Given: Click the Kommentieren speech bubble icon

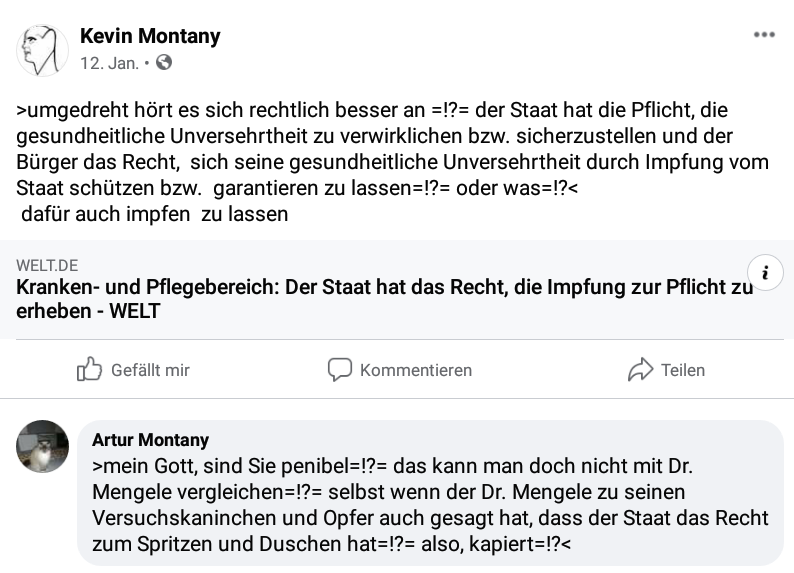Looking at the screenshot, I should pos(339,370).
